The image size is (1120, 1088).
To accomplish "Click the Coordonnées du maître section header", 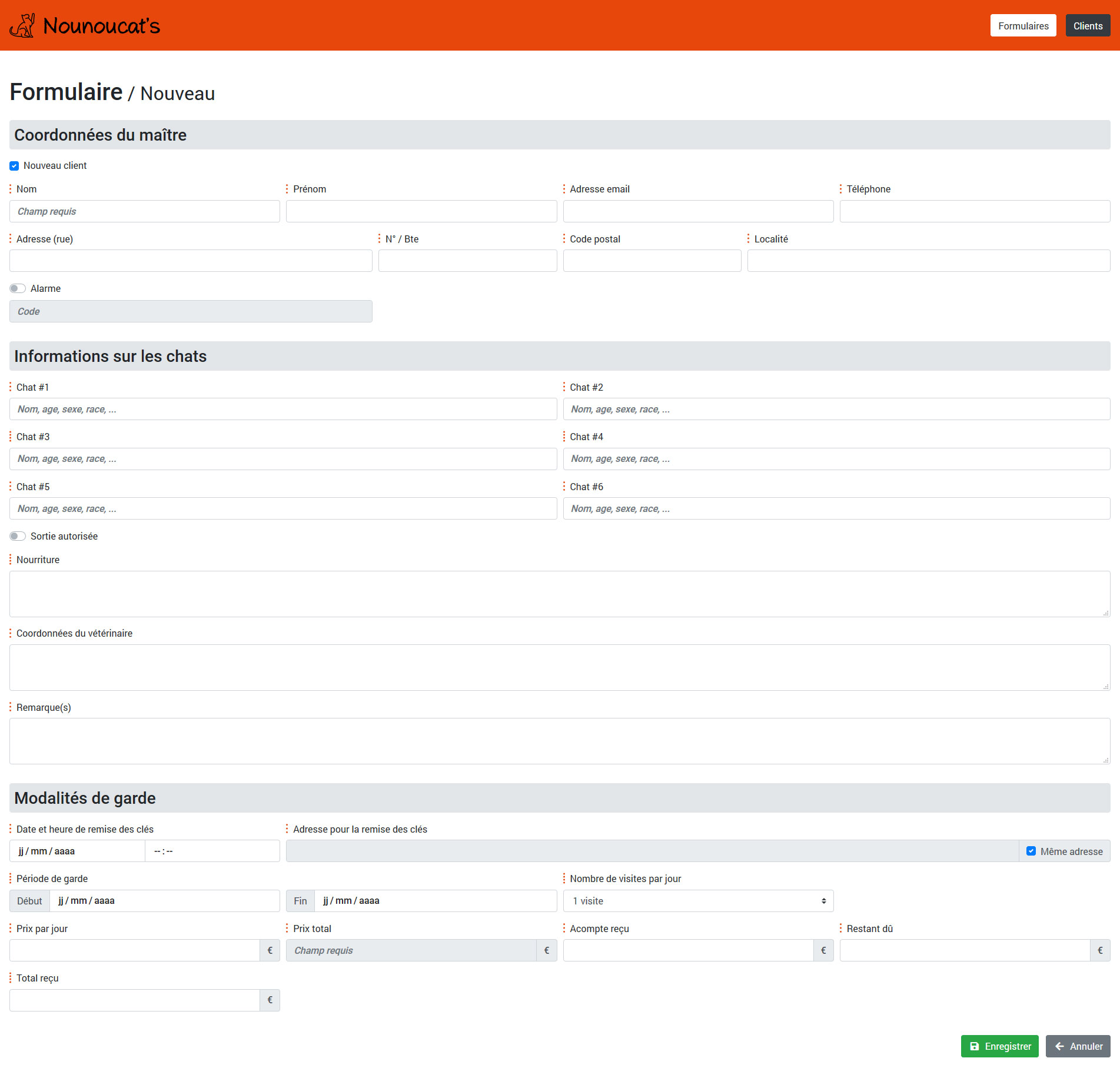I will (560, 135).
